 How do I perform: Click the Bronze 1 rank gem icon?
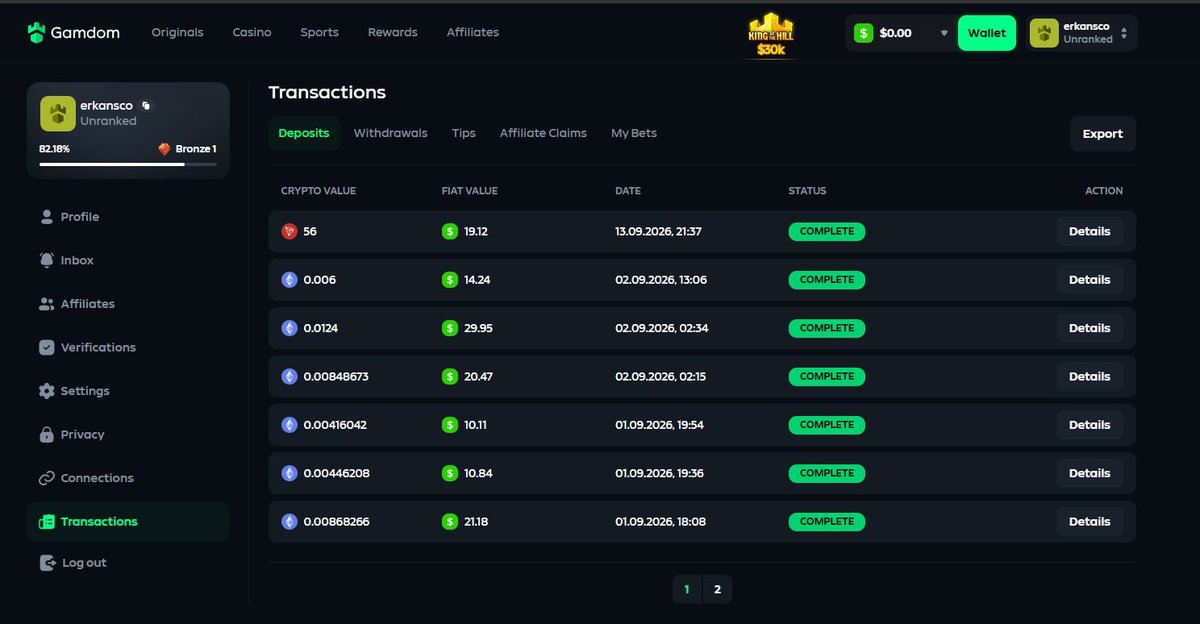tap(164, 149)
